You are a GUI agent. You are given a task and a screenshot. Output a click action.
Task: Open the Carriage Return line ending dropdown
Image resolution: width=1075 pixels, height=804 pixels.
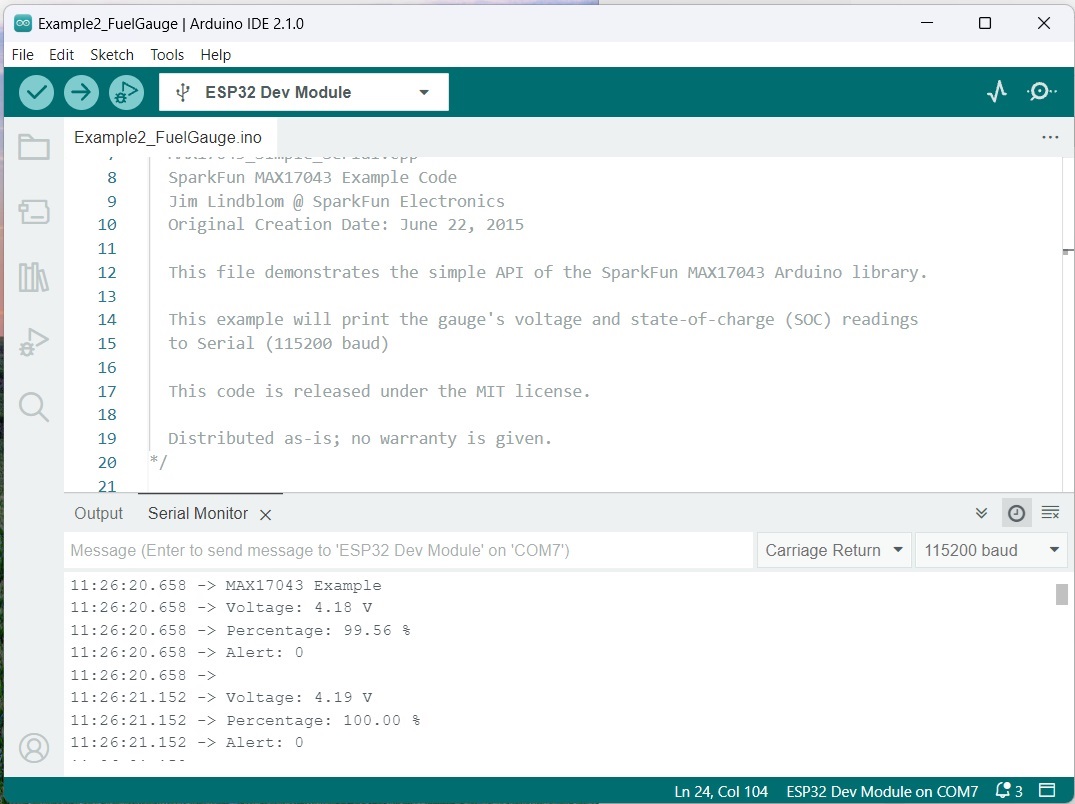(x=834, y=550)
